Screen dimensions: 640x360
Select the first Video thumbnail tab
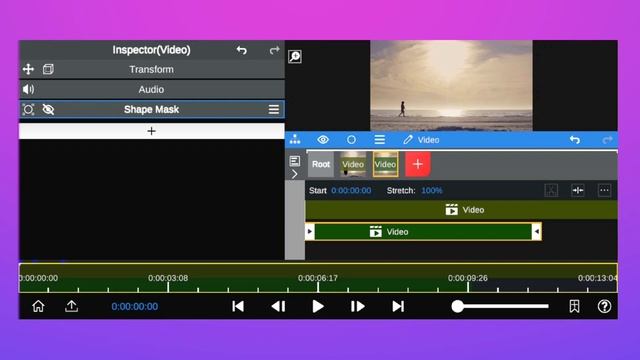click(x=353, y=164)
